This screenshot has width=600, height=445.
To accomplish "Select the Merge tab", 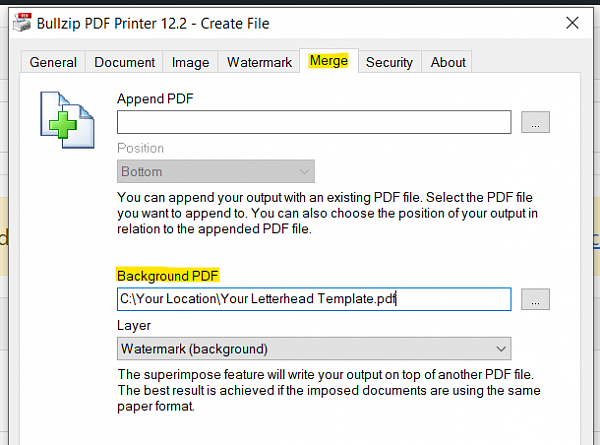I will [329, 60].
